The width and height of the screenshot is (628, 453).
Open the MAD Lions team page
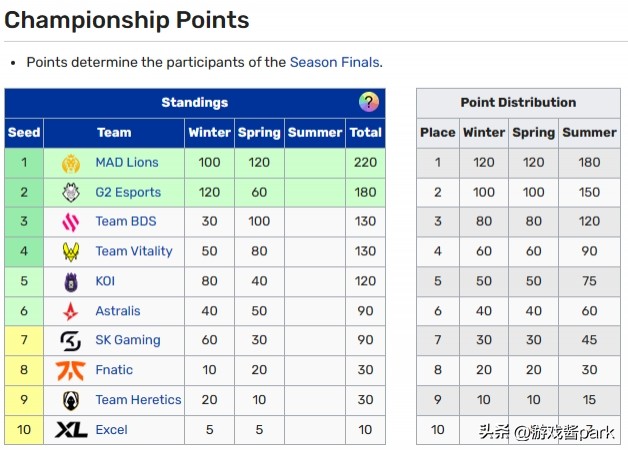[127, 162]
